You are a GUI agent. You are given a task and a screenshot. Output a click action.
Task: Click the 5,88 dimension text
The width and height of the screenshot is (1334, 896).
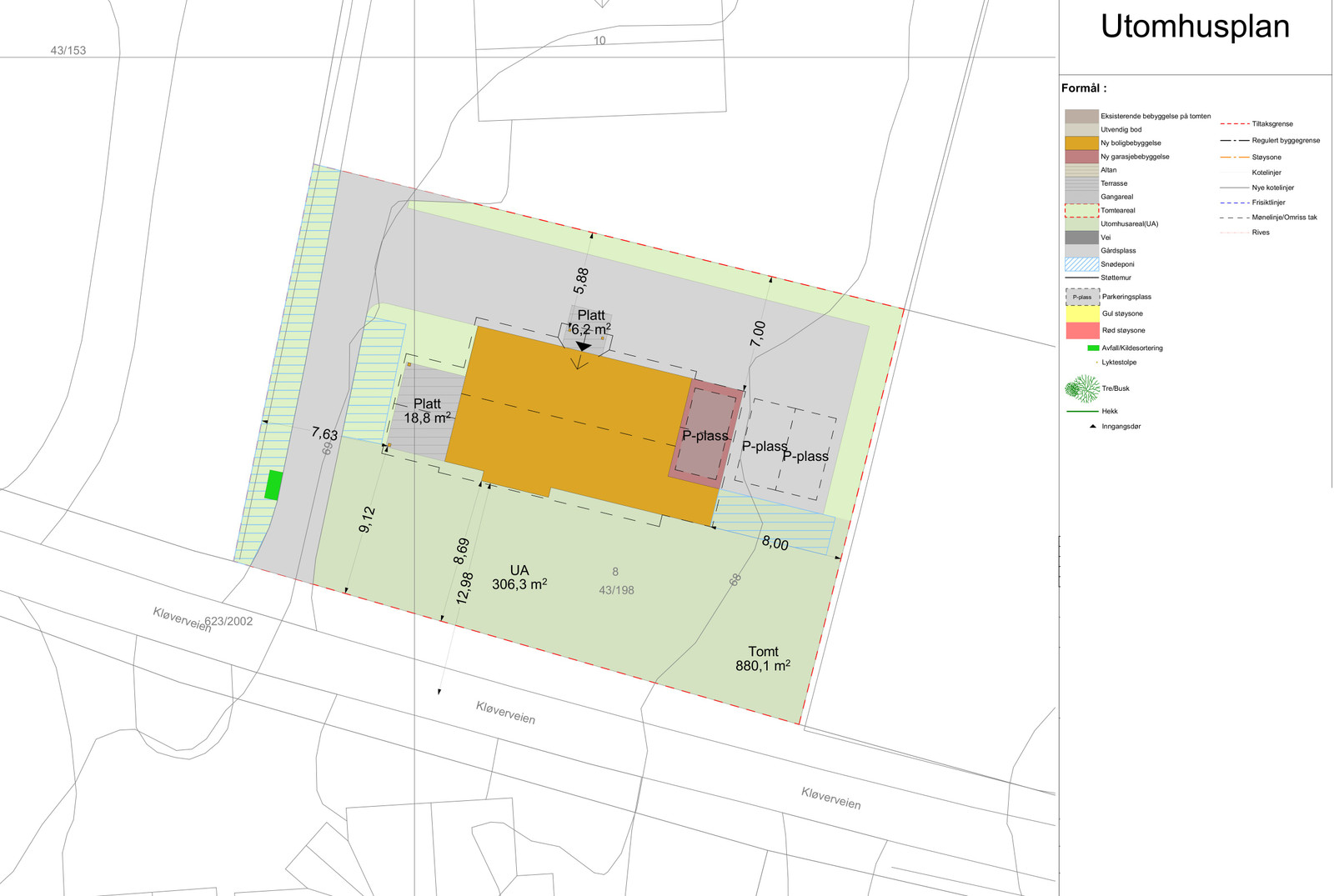581,280
